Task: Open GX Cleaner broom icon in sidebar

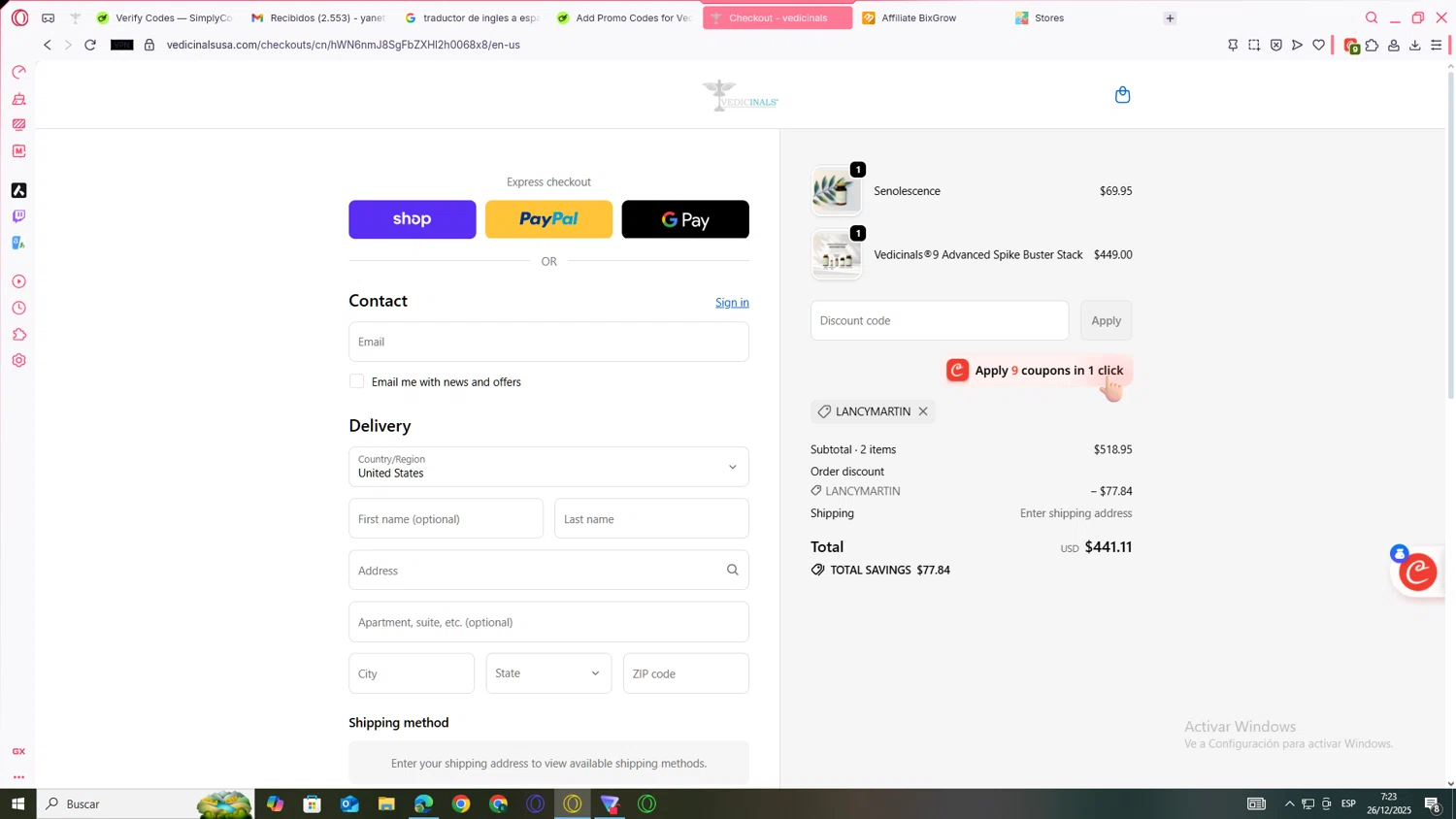Action: coord(18,99)
